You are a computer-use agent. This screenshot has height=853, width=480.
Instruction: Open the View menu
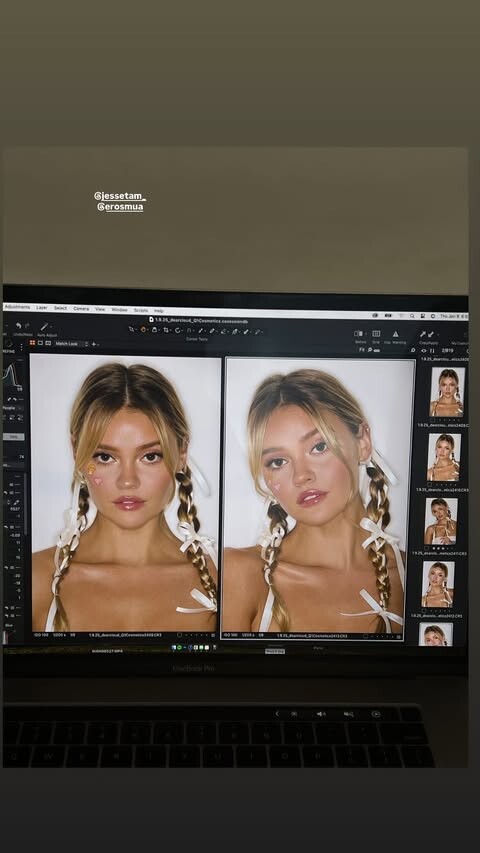pyautogui.click(x=100, y=309)
